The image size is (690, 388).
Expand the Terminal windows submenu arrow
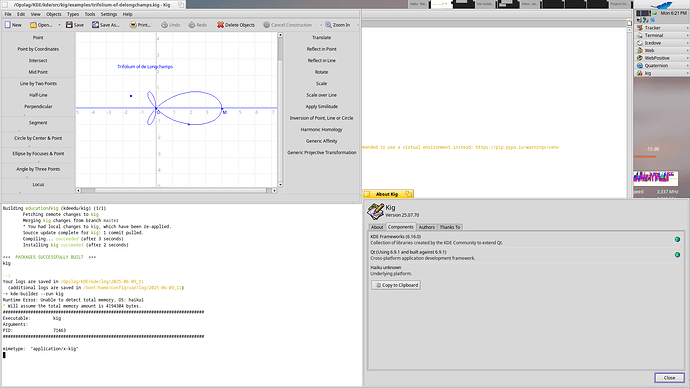pos(687,35)
